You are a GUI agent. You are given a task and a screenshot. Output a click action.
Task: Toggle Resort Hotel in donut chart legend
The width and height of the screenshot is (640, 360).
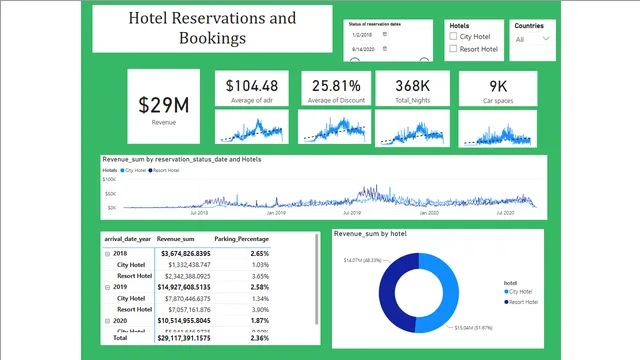(x=521, y=302)
